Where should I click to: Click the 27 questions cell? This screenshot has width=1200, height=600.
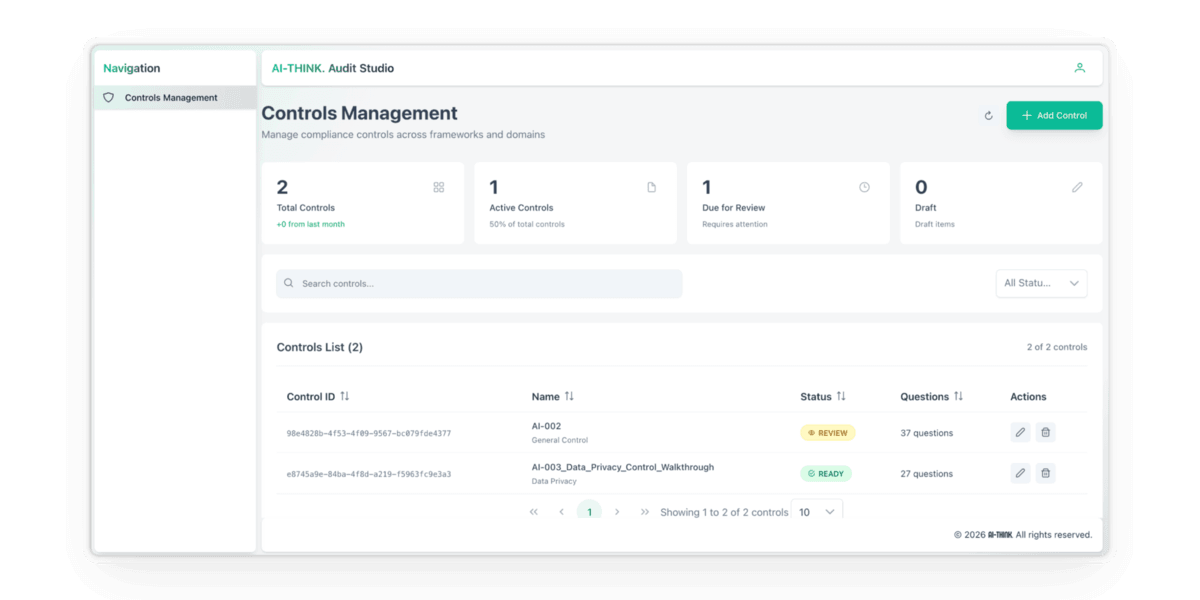pyautogui.click(x=927, y=474)
